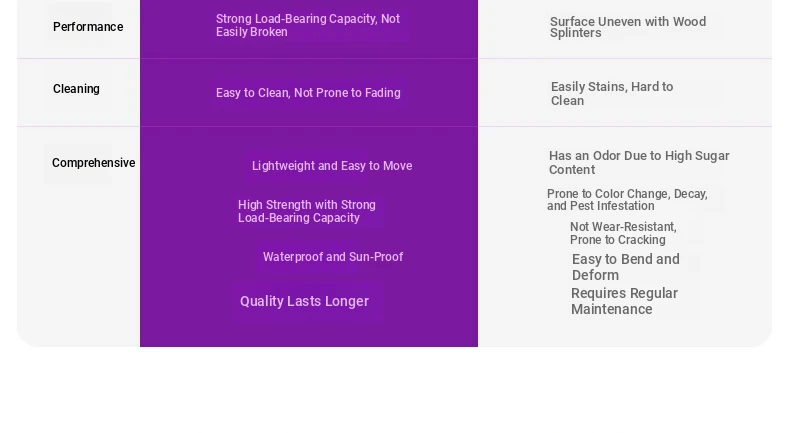This screenshot has width=790, height=433.
Task: Click the Performance row label
Action: (88, 27)
